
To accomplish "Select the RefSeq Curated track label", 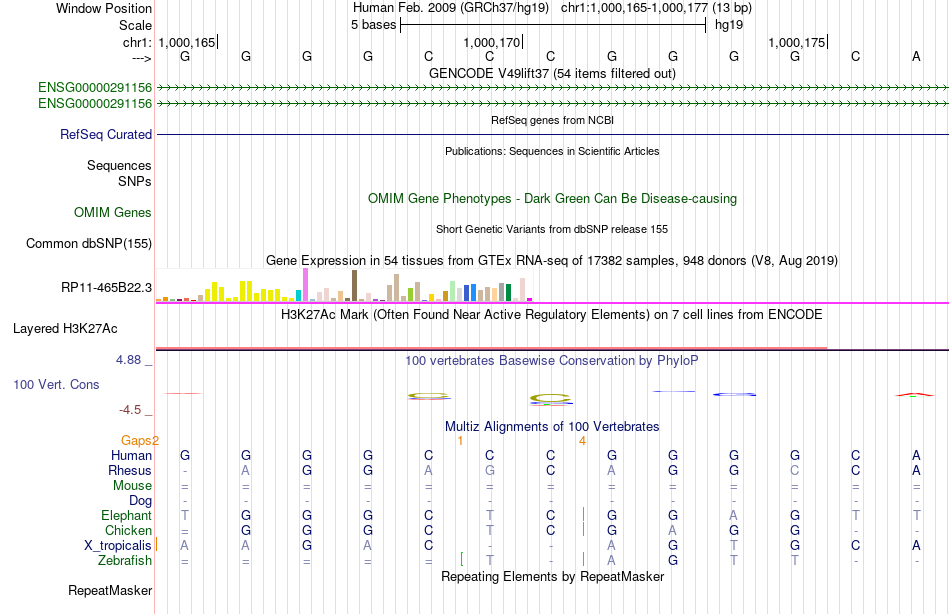I will pos(106,135).
